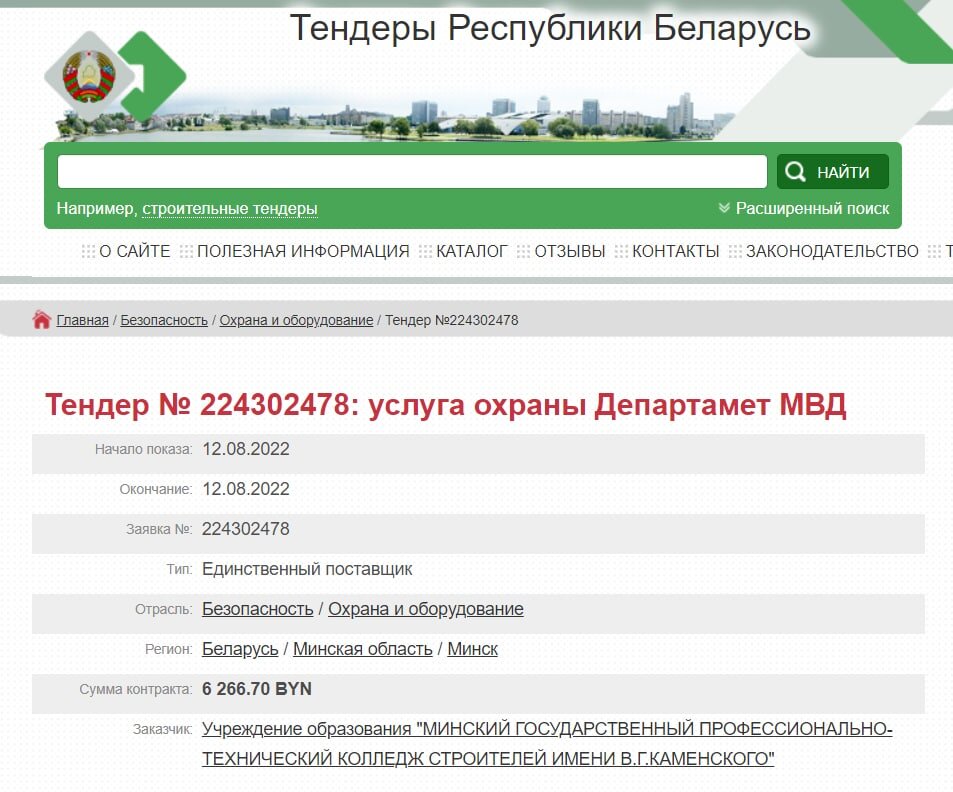Viewport: 953px width, 792px height.
Task: Click the Регион label
Action: (168, 649)
